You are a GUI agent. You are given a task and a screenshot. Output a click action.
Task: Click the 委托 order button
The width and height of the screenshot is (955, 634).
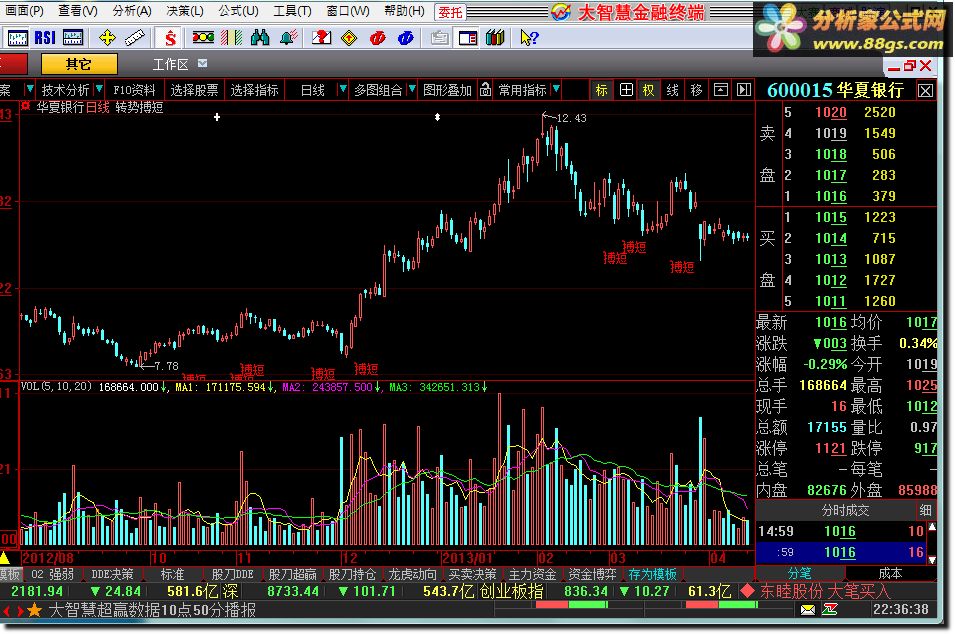pyautogui.click(x=450, y=12)
